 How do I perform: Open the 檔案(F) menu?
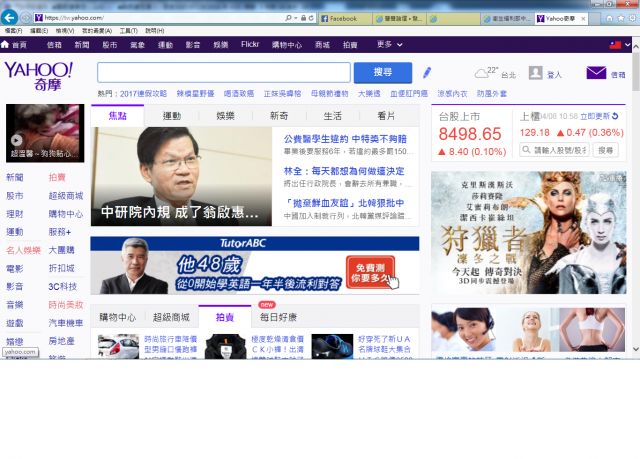pos(13,31)
